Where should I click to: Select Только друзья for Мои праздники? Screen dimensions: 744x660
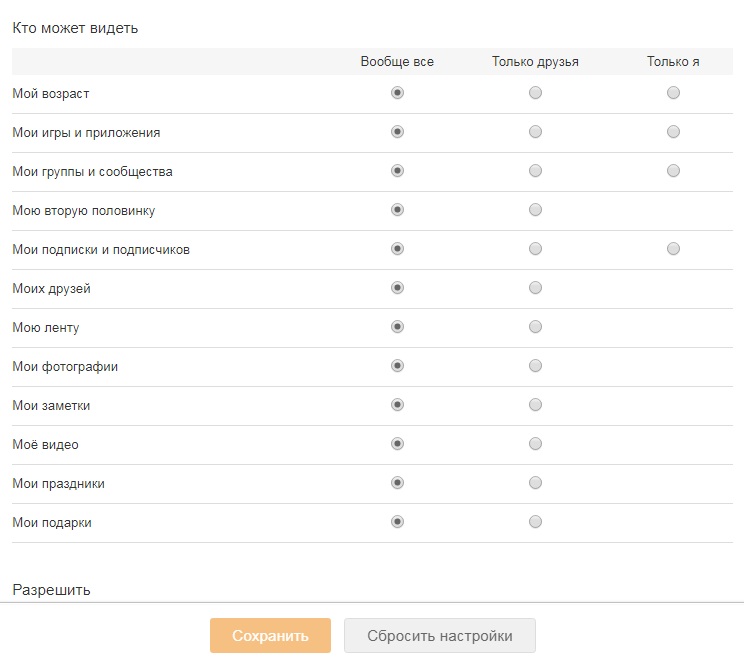[535, 483]
